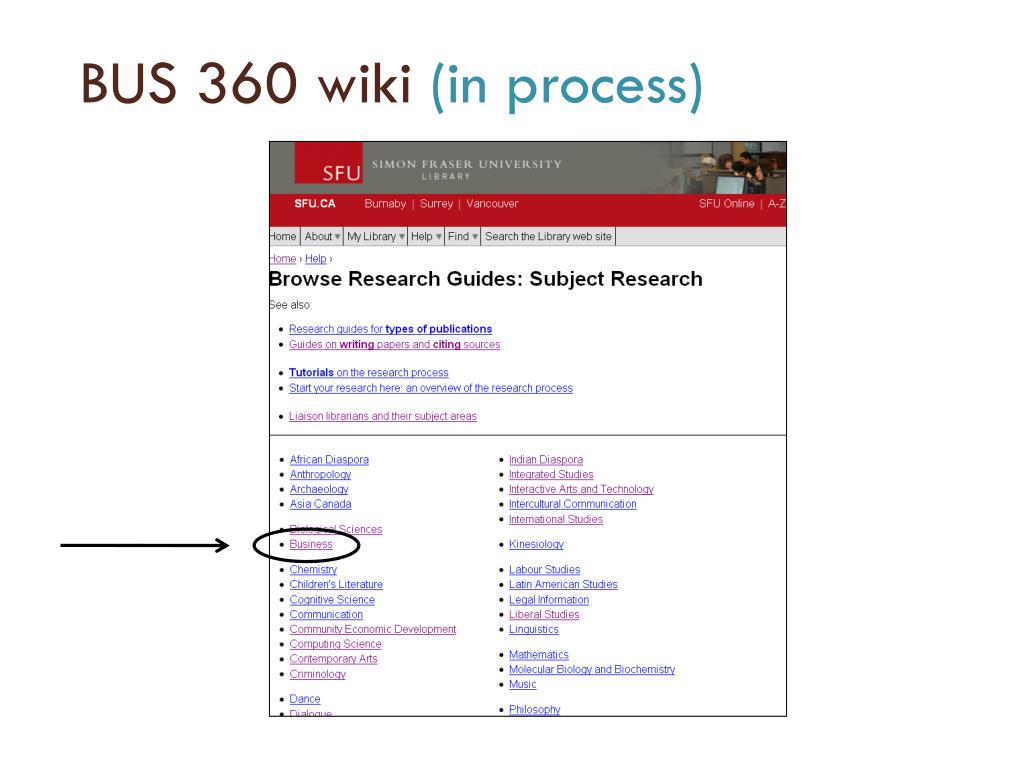Open the Children's Literature guide
The width and height of the screenshot is (1024, 768).
pos(336,584)
